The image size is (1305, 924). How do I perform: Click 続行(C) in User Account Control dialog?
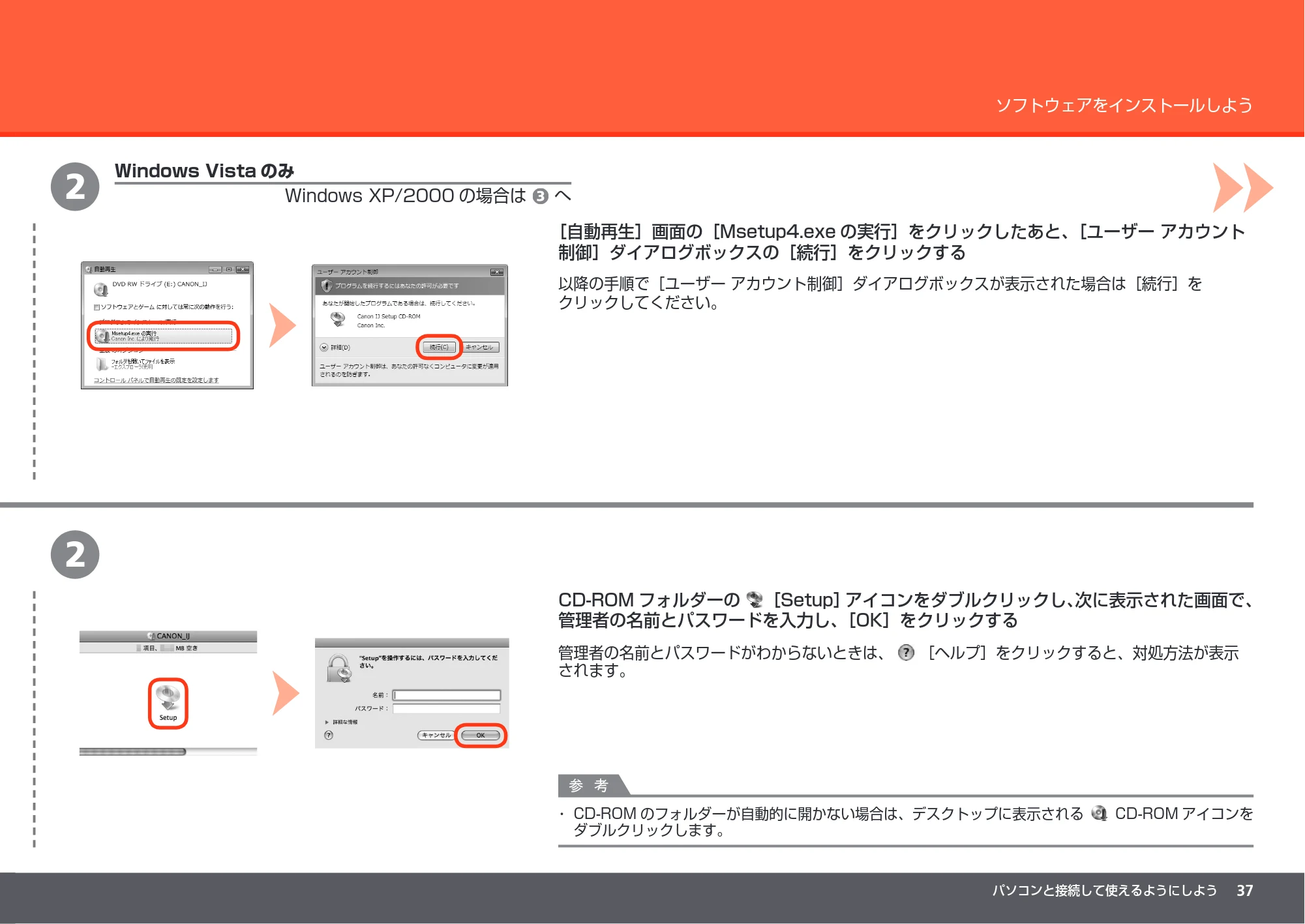(439, 348)
